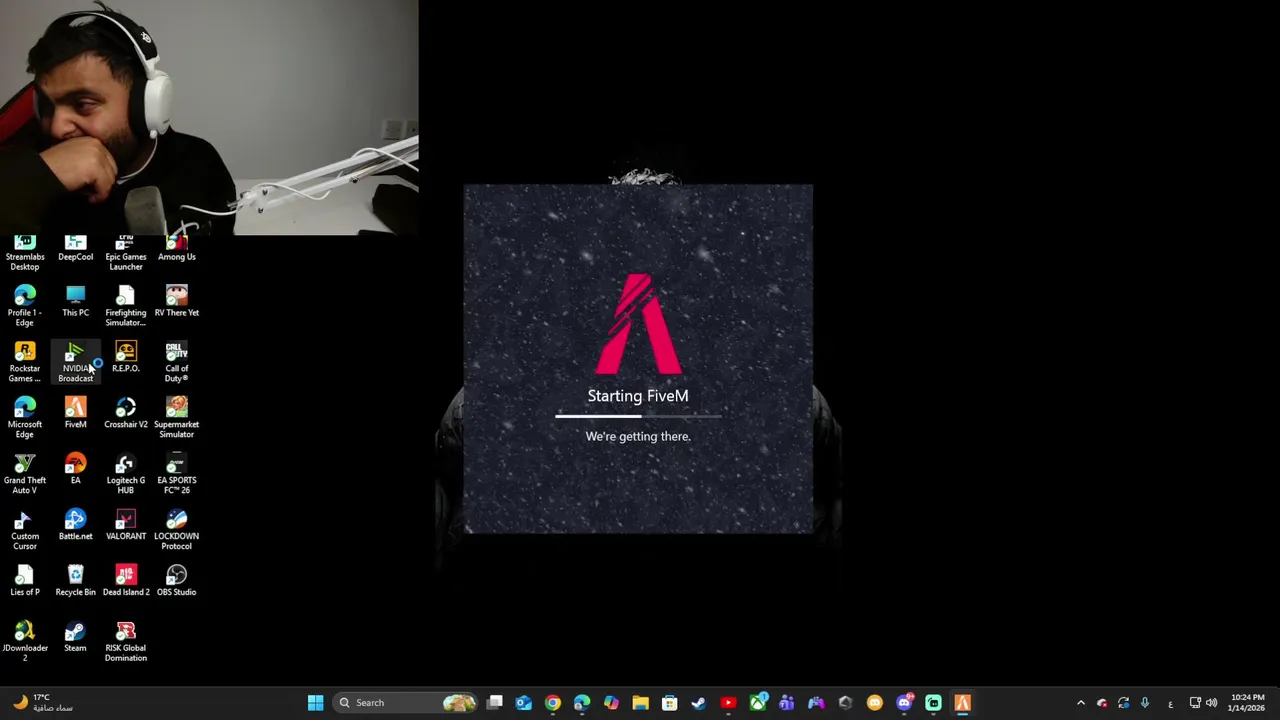Select Grand Theft Auto V icon
1280x720 pixels.
click(x=25, y=474)
